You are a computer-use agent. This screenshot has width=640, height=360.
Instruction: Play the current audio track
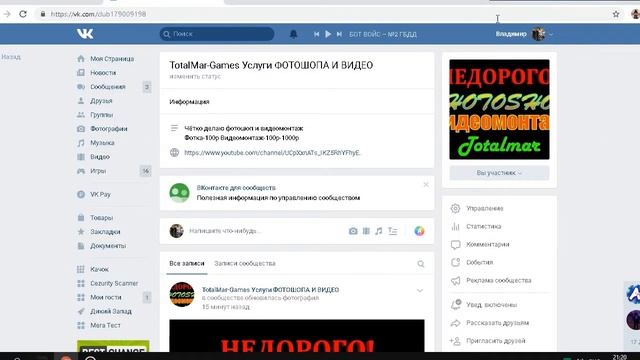click(x=328, y=34)
